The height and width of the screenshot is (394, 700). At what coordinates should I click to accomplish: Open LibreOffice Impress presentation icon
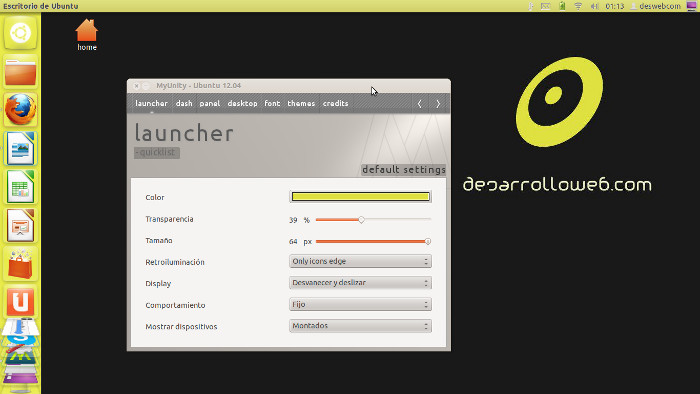pos(21,225)
